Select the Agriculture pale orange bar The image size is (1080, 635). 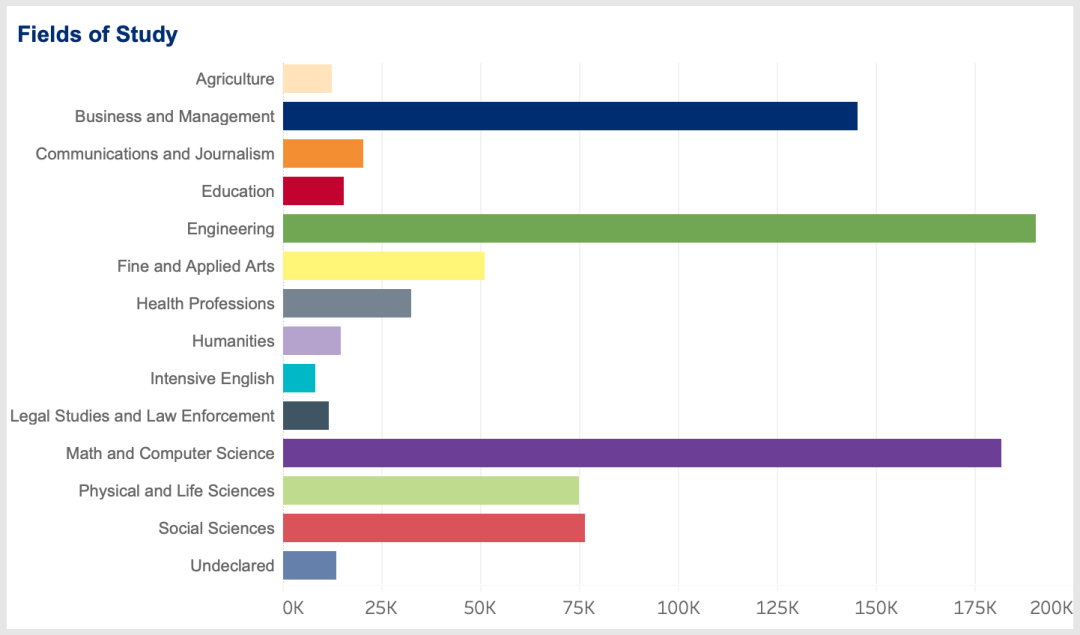coord(307,79)
